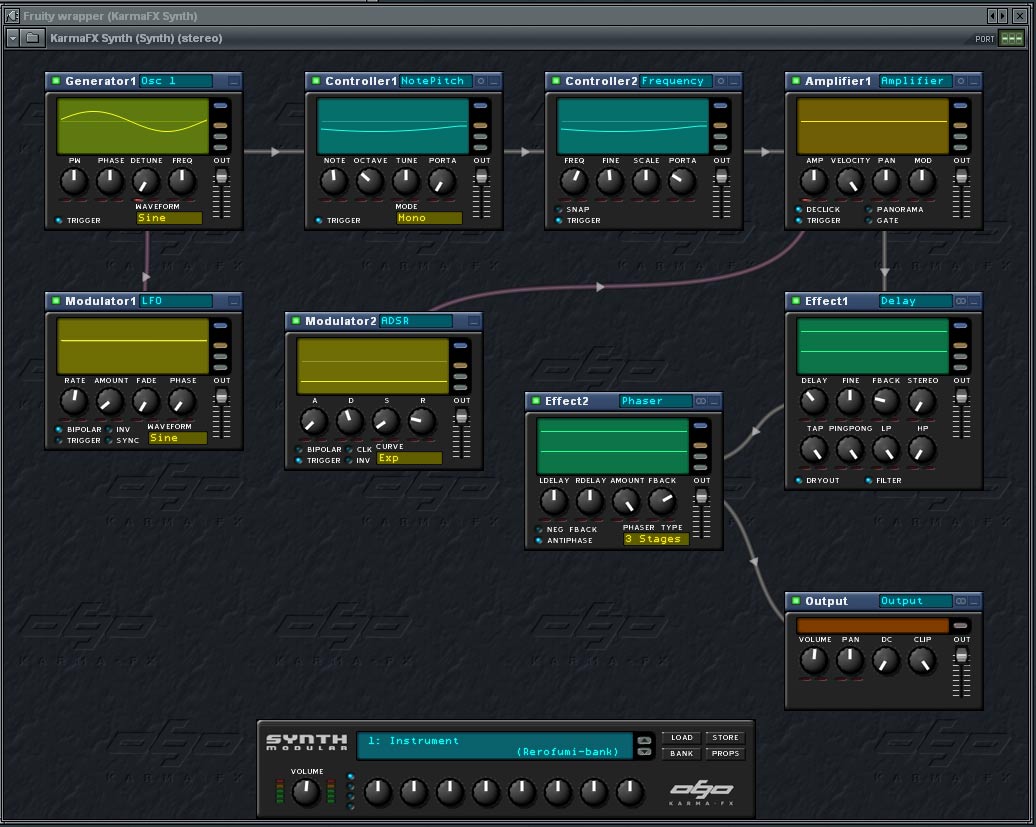
Task: Minimize the Generator1 module
Action: pos(234,81)
